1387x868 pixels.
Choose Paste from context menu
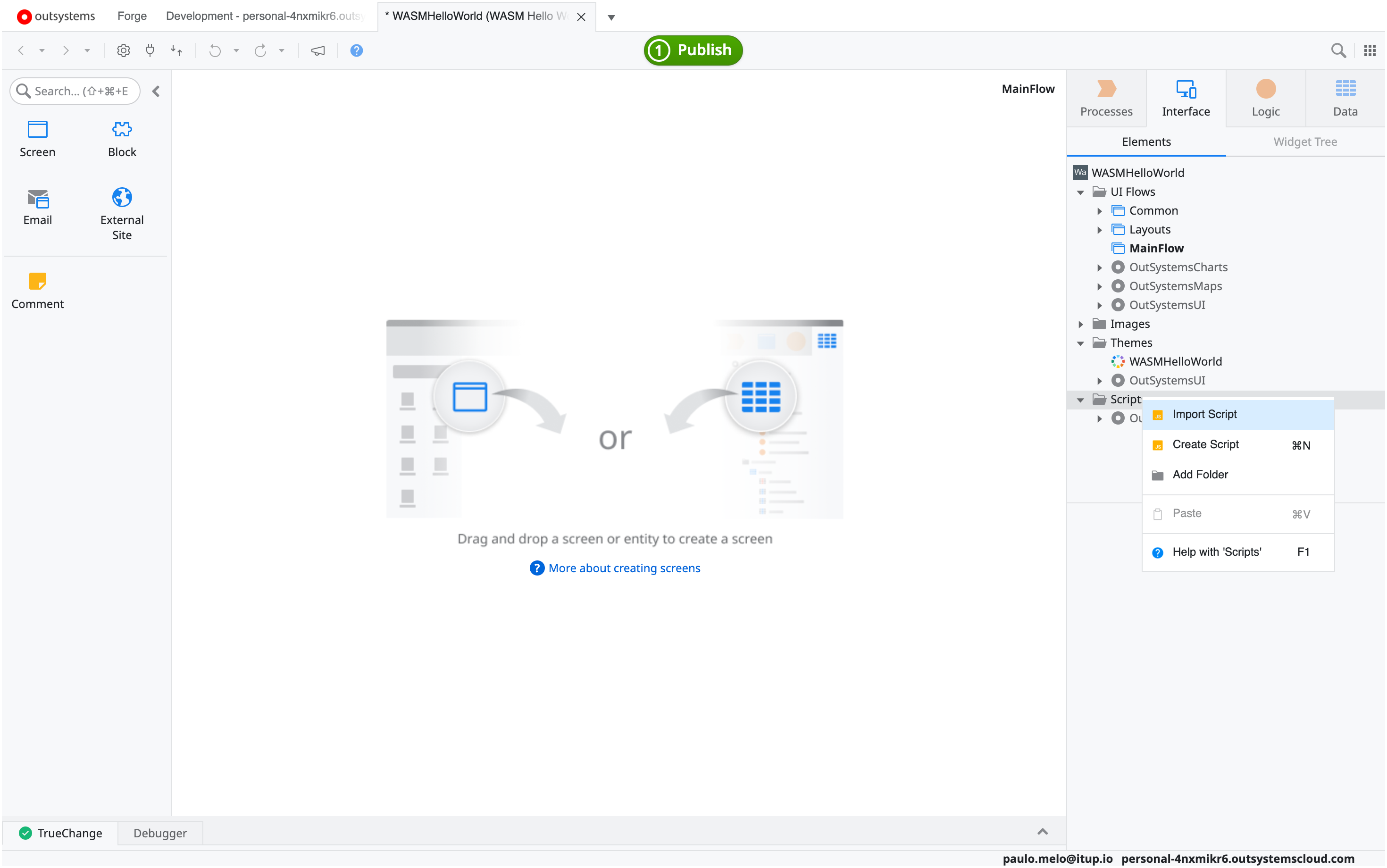point(1238,513)
